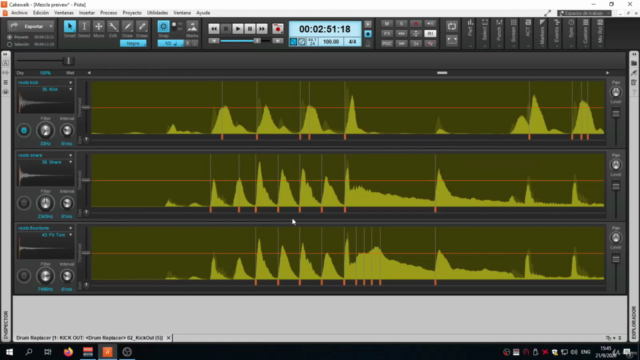
Task: Open the Archivo menu
Action: [19, 13]
